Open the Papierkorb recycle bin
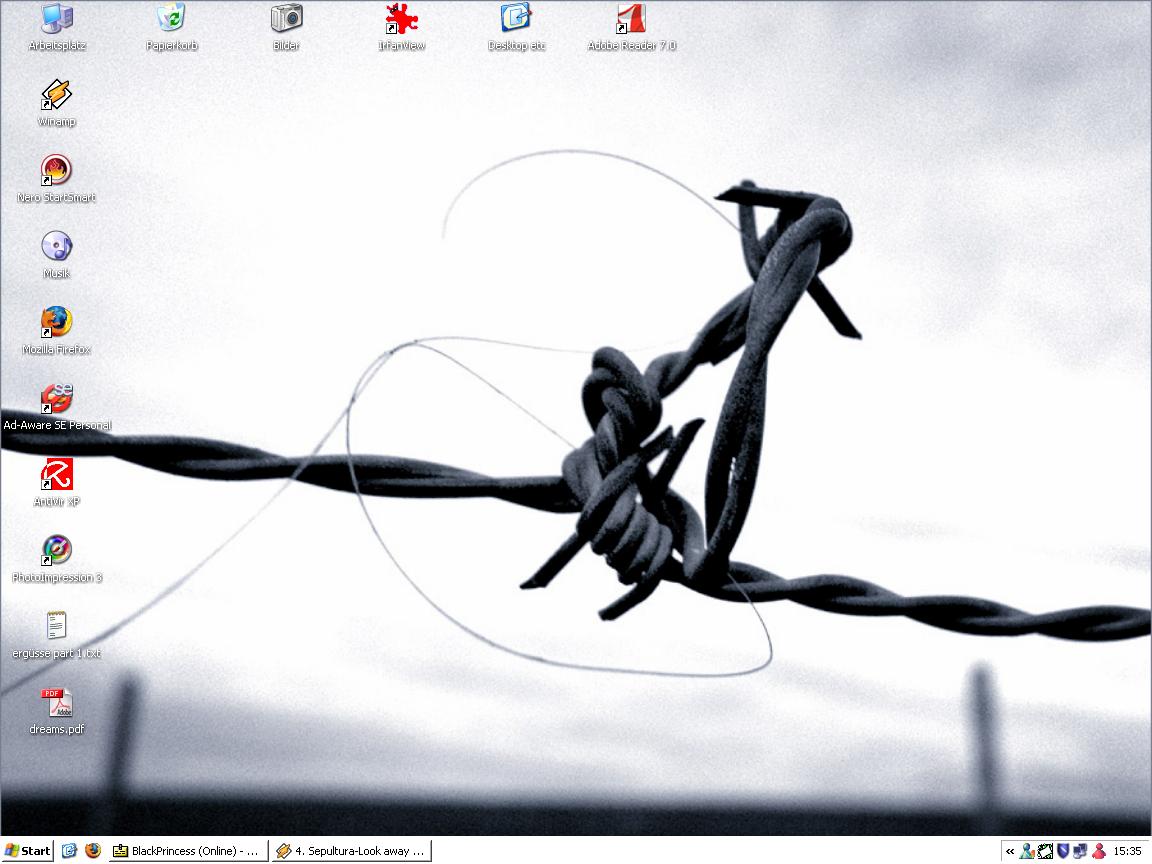Viewport: 1152px width, 864px height. [x=172, y=19]
